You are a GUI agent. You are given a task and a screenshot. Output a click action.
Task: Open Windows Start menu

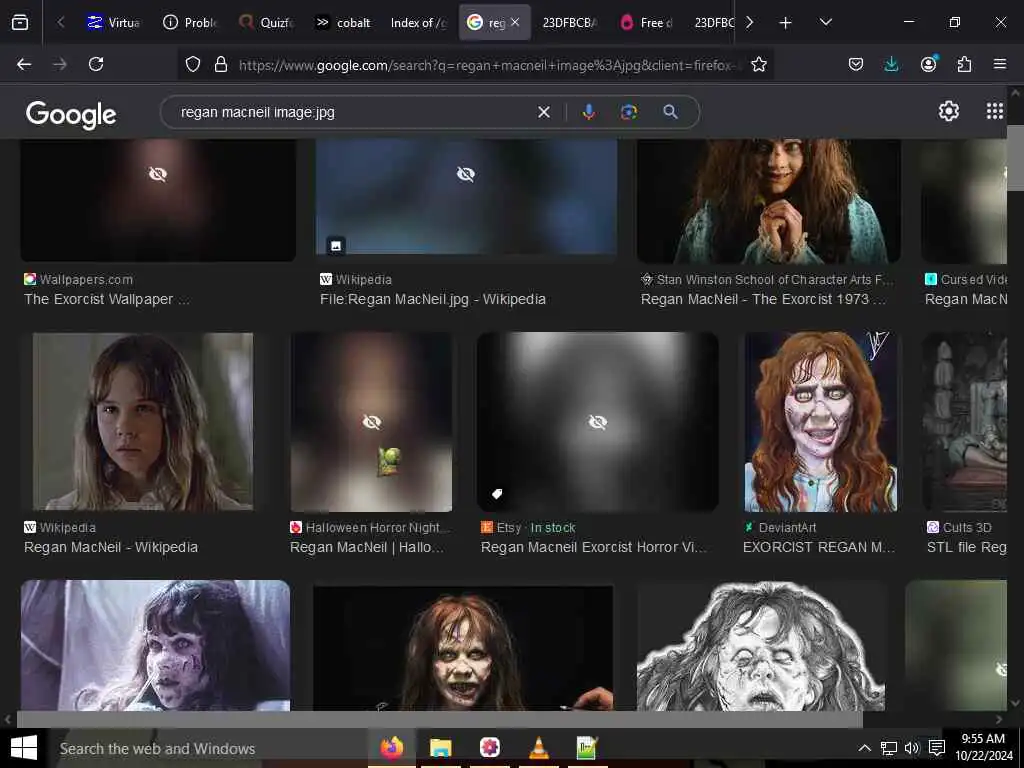[24, 748]
